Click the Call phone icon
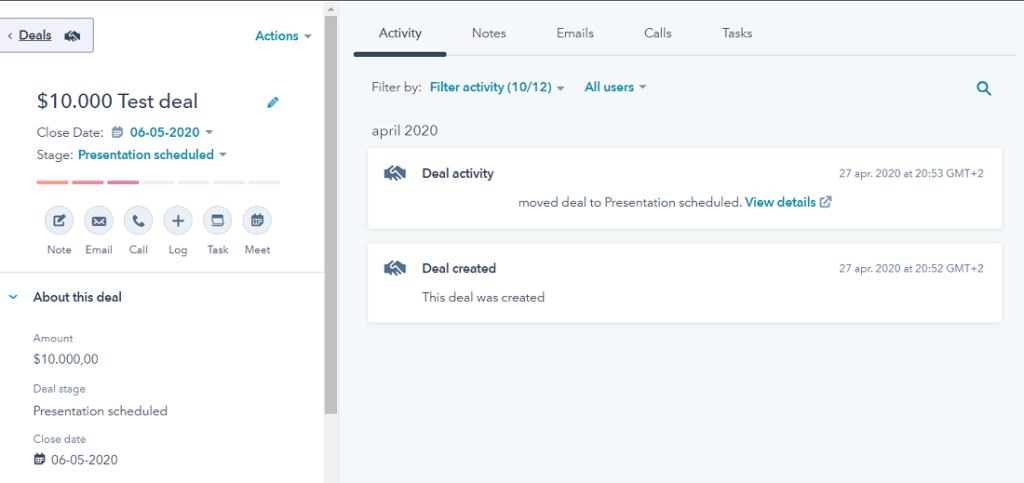This screenshot has height=483, width=1024. 138,221
